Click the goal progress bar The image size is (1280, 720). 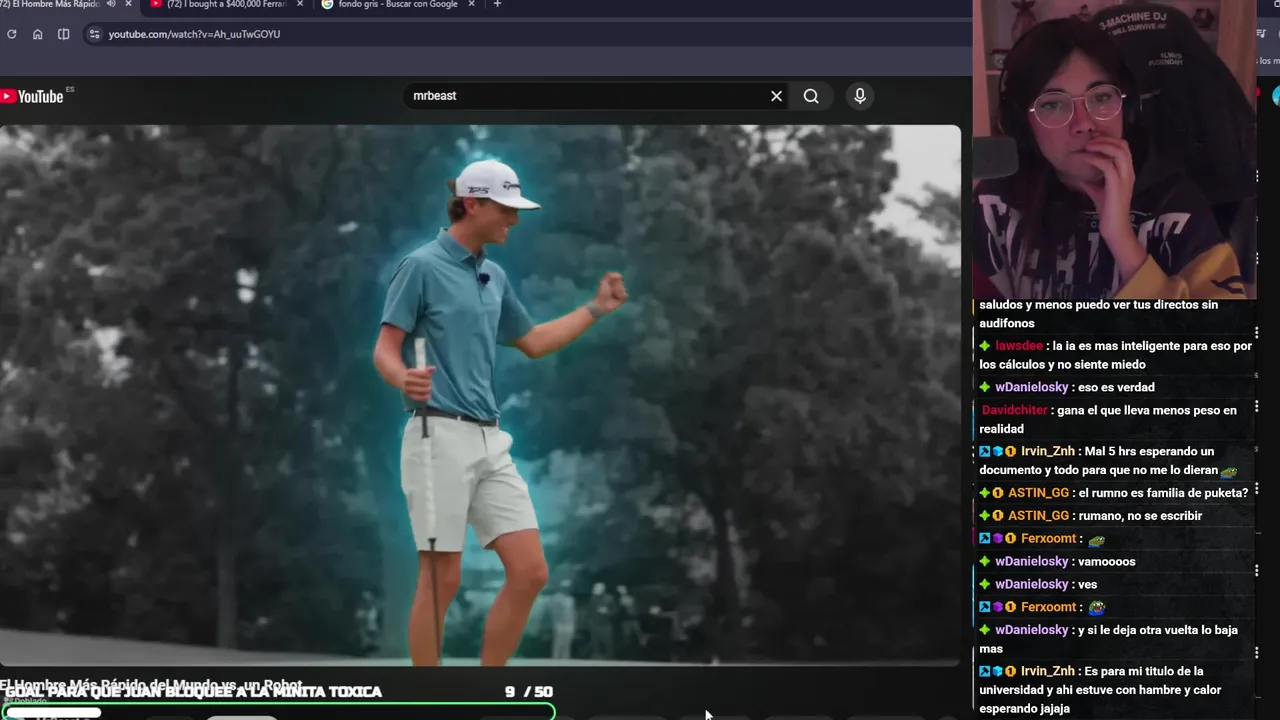277,712
